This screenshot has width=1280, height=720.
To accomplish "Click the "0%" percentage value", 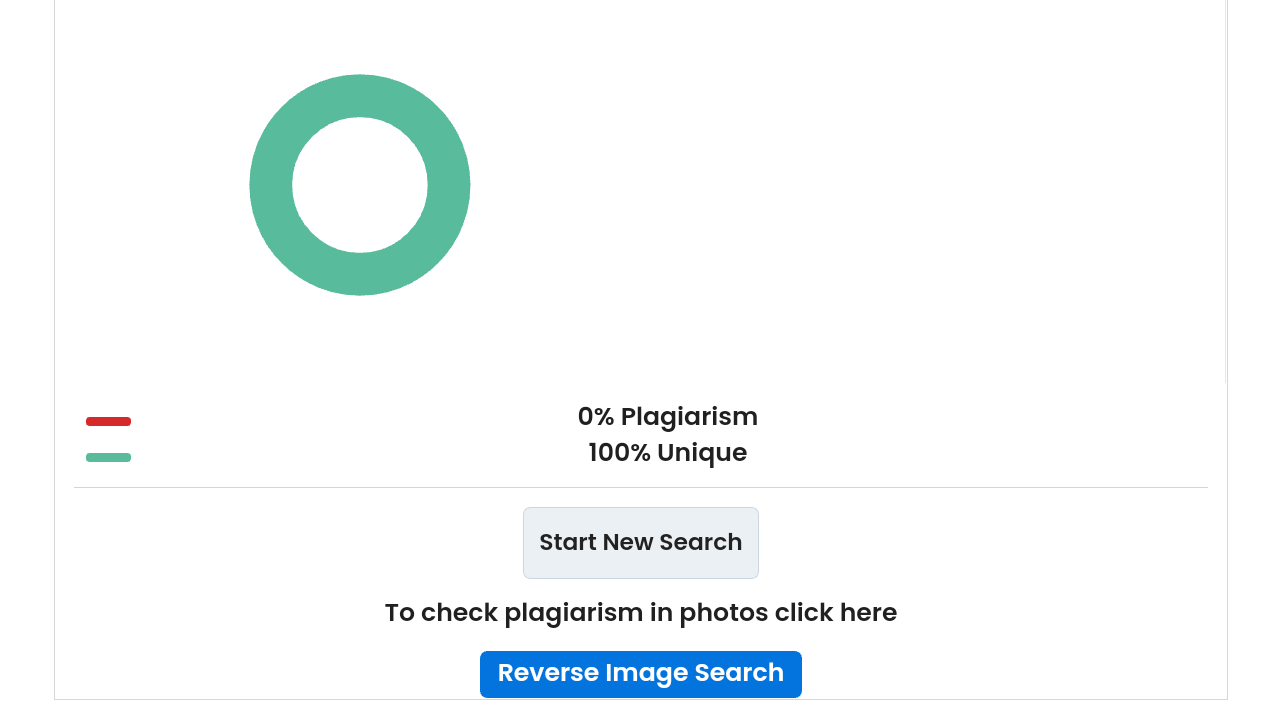I will 596,416.
